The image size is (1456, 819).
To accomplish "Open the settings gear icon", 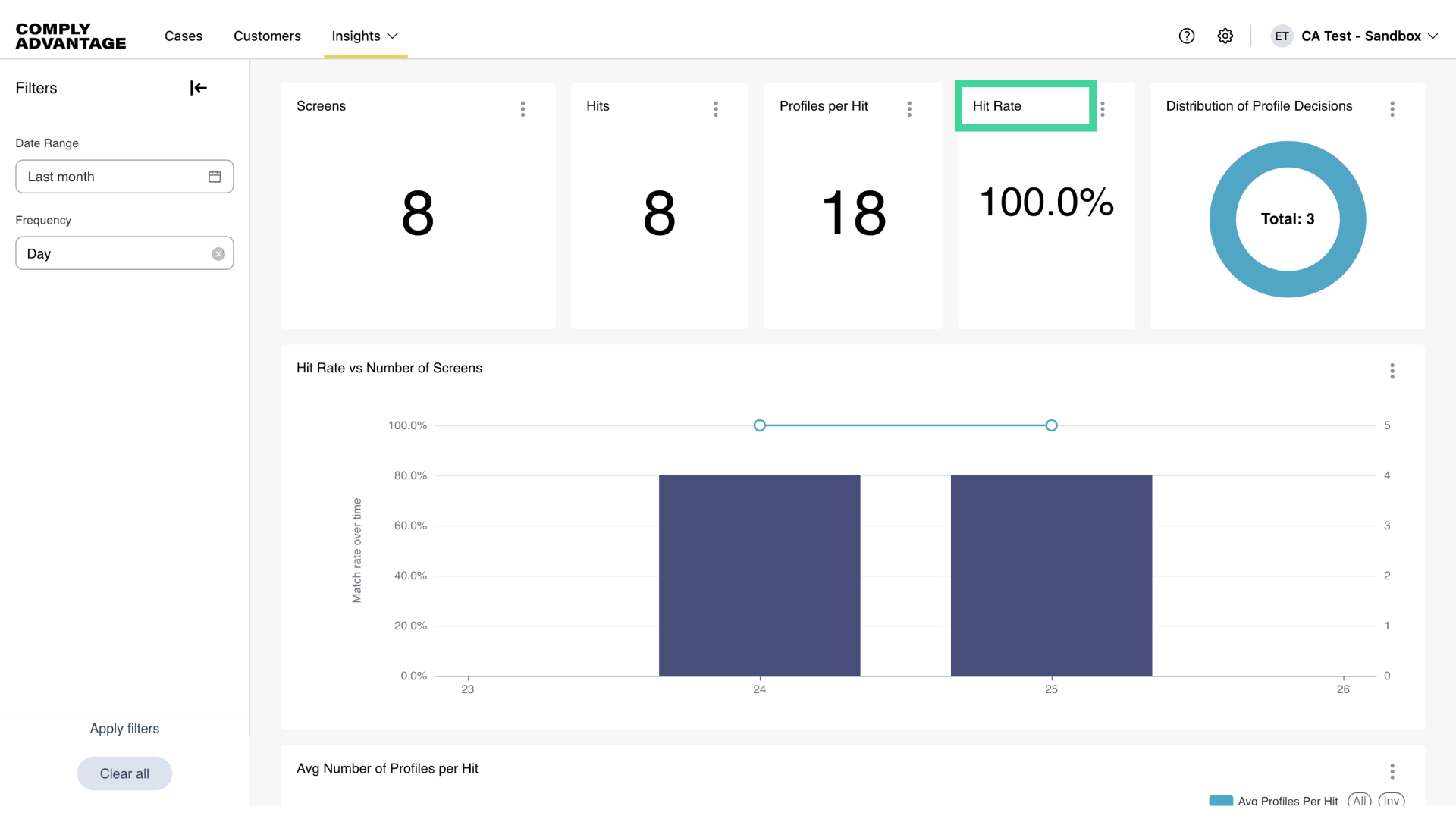I will click(x=1225, y=36).
